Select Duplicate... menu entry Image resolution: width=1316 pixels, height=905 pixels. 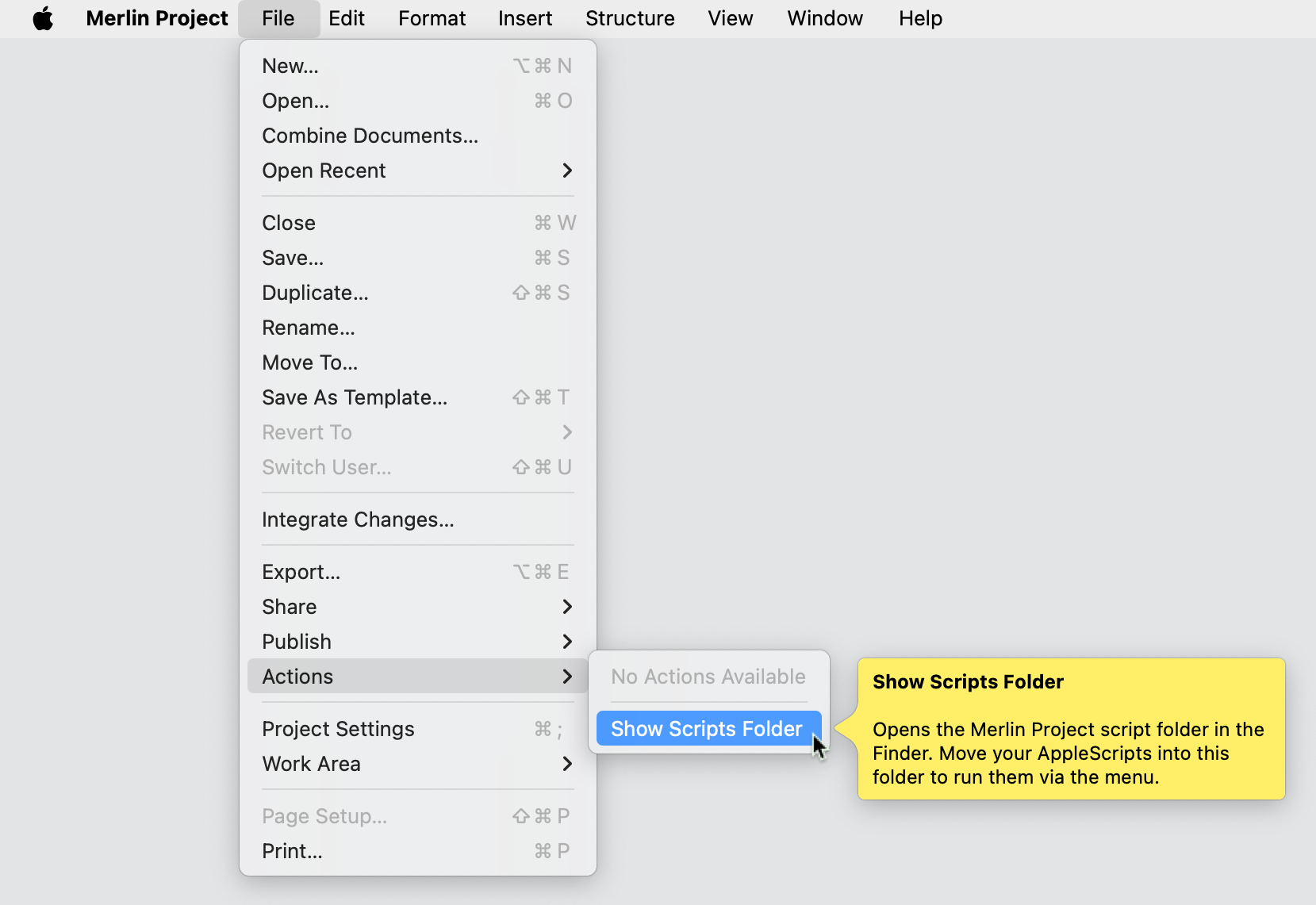(418, 293)
